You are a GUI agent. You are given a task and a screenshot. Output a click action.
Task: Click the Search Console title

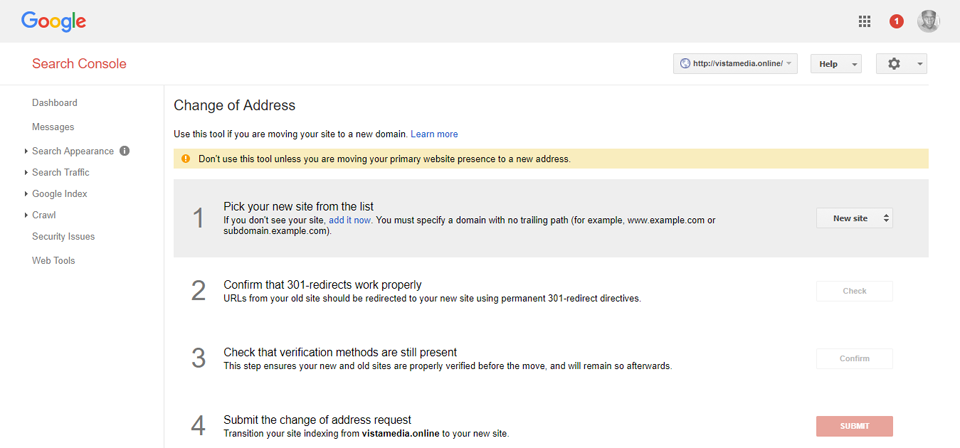[79, 64]
